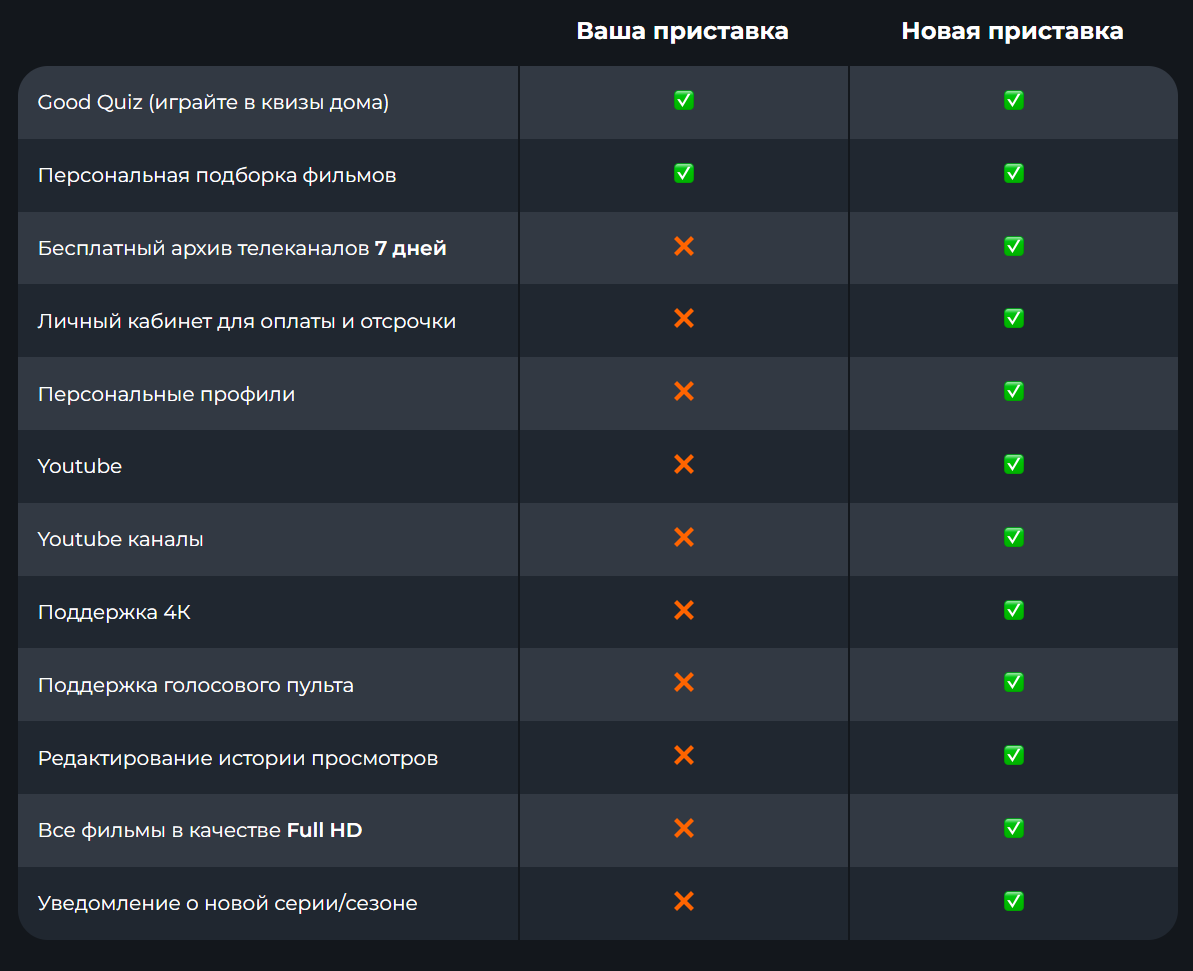The width and height of the screenshot is (1193, 971).
Task: Click orange cross for Бесплатный архив телеканалов
Action: coord(683,247)
